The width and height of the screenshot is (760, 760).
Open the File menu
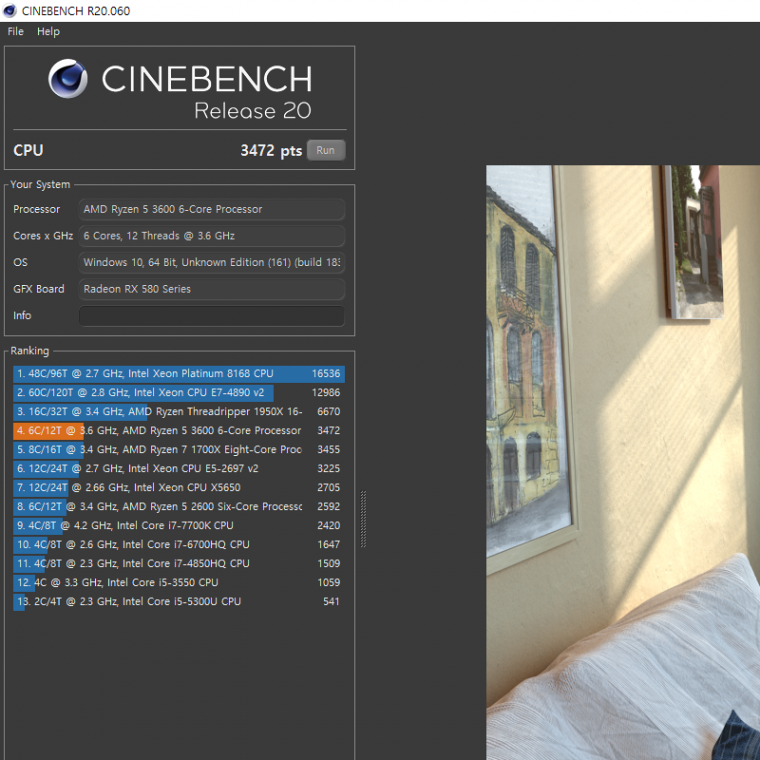[x=16, y=32]
